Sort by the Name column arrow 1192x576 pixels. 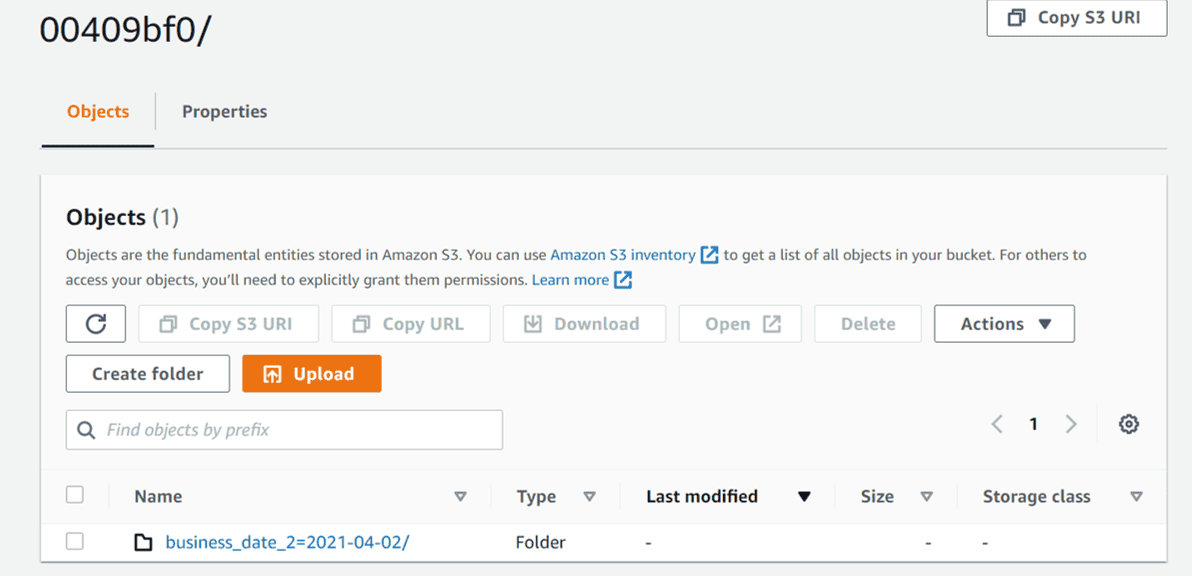click(x=460, y=497)
